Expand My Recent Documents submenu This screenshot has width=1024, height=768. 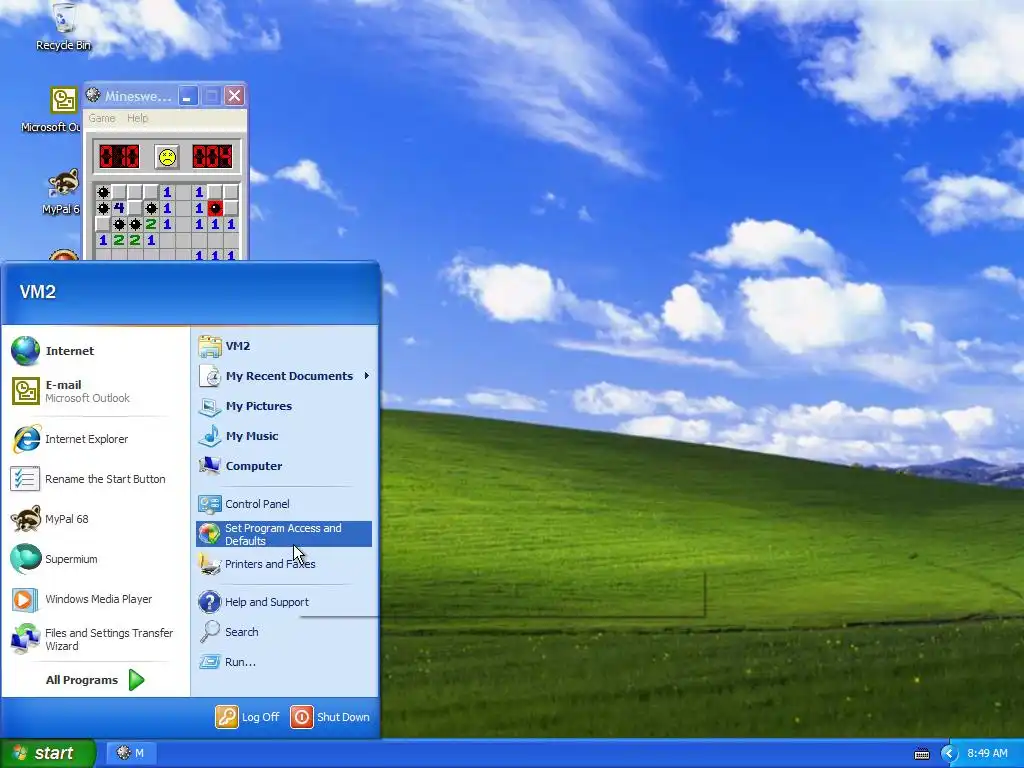point(284,376)
